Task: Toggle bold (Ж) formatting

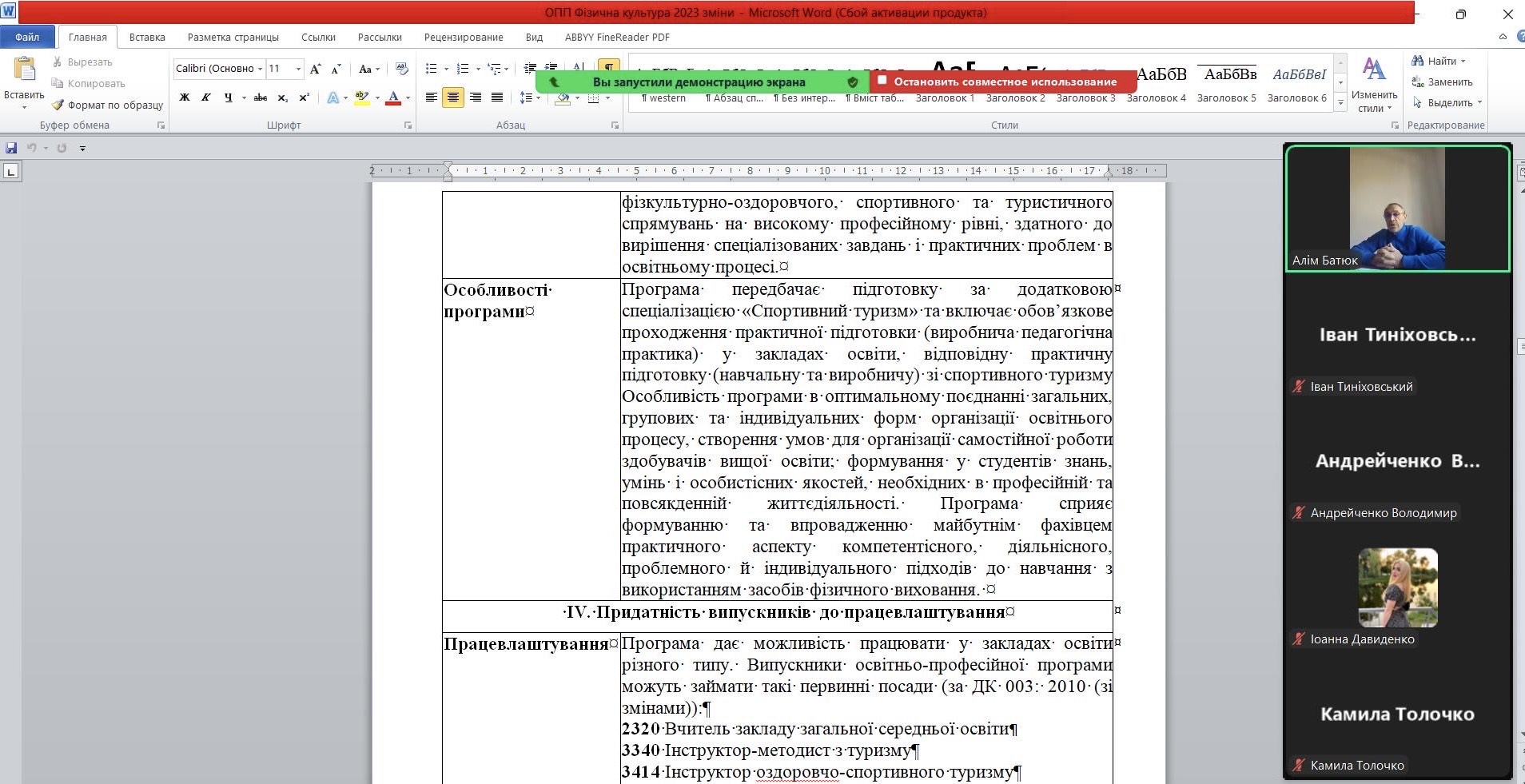Action: coord(185,98)
